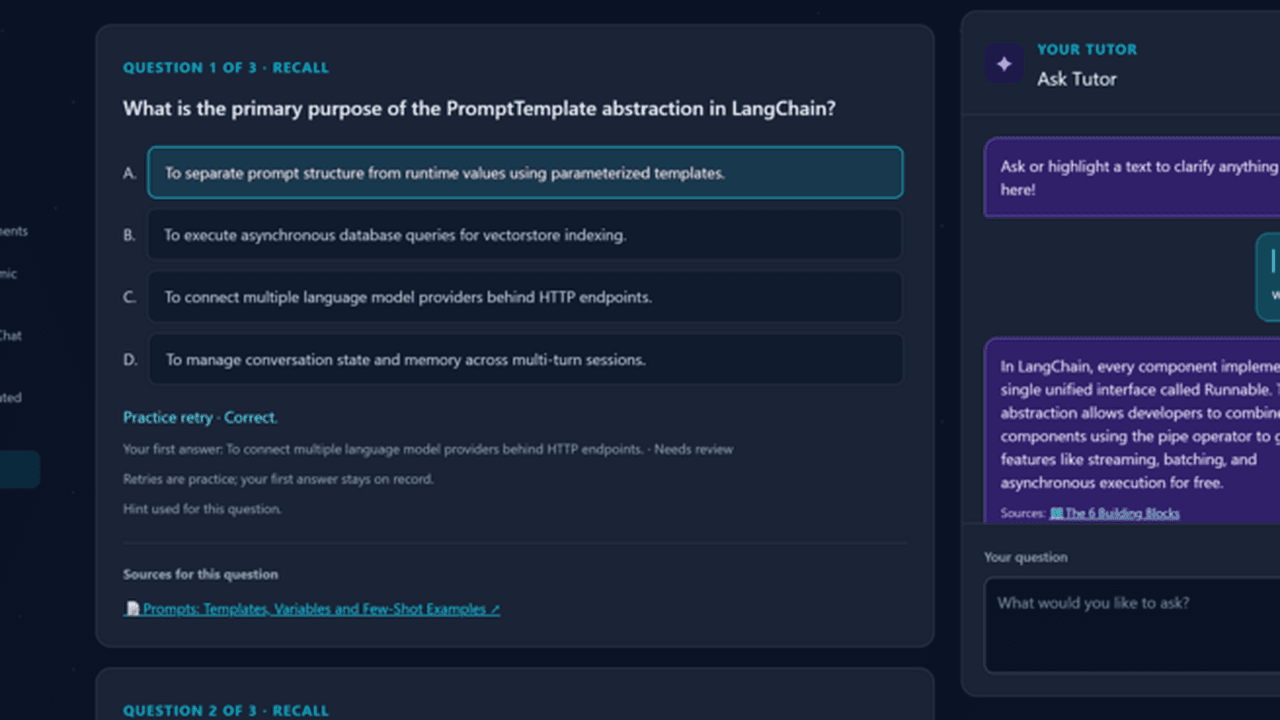The image size is (1280, 720).
Task: Click the tutor sparkle icon
Action: click(x=1004, y=64)
